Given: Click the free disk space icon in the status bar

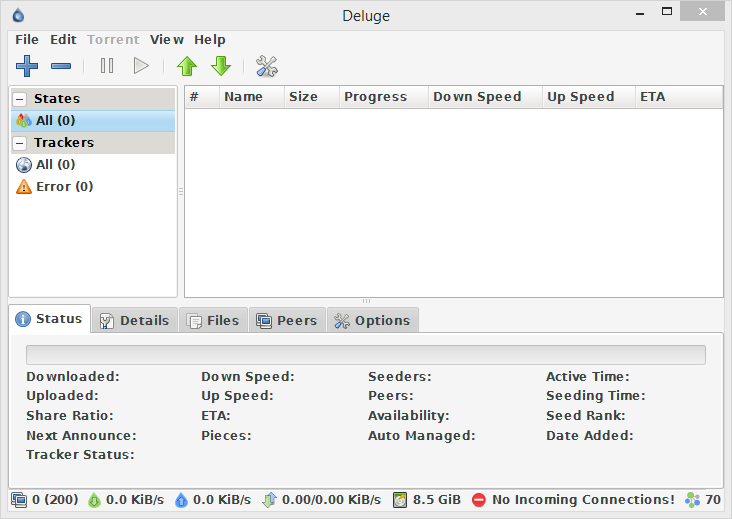Looking at the screenshot, I should pyautogui.click(x=400, y=500).
